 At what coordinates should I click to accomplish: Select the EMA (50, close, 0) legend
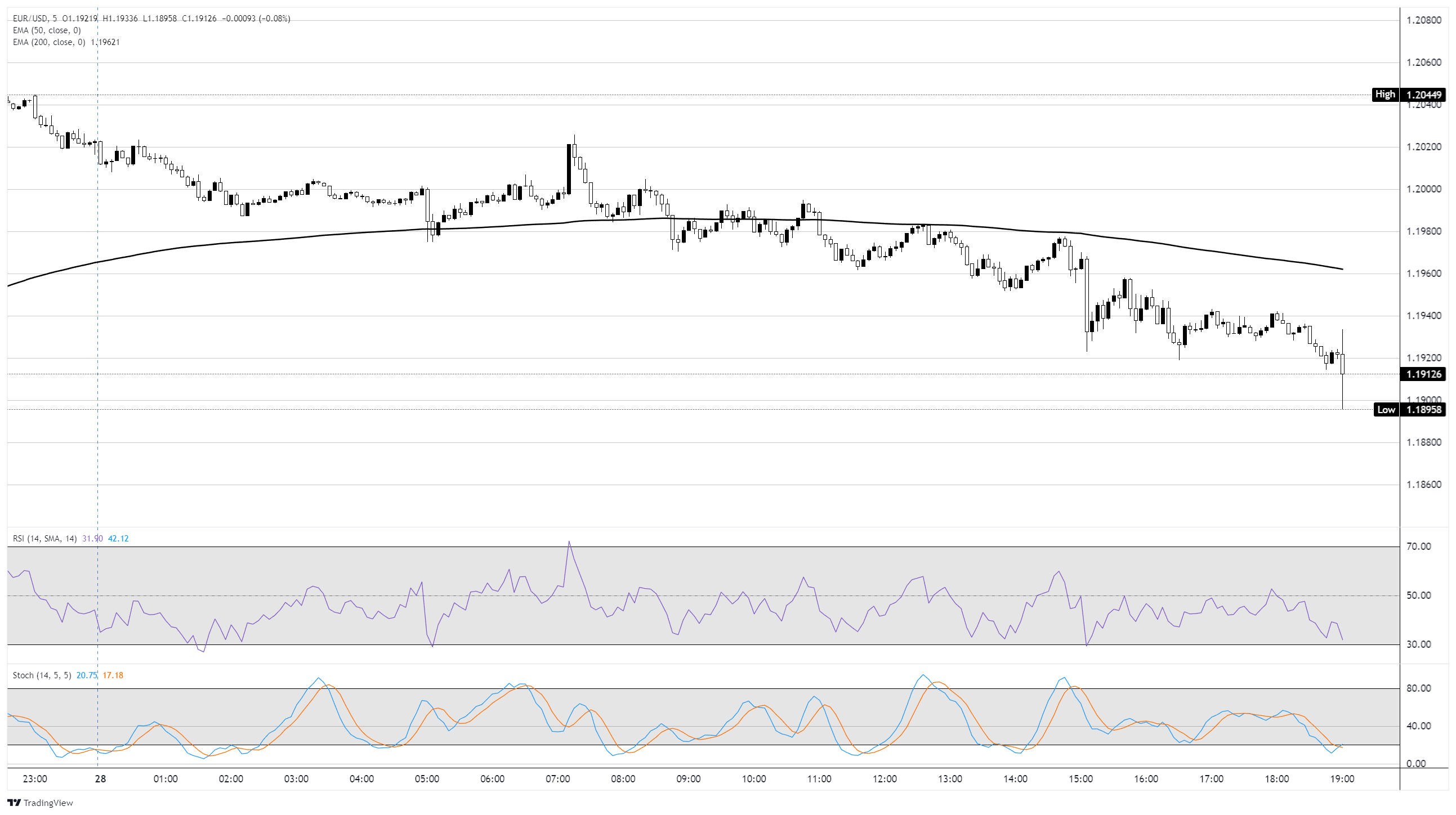(x=46, y=30)
